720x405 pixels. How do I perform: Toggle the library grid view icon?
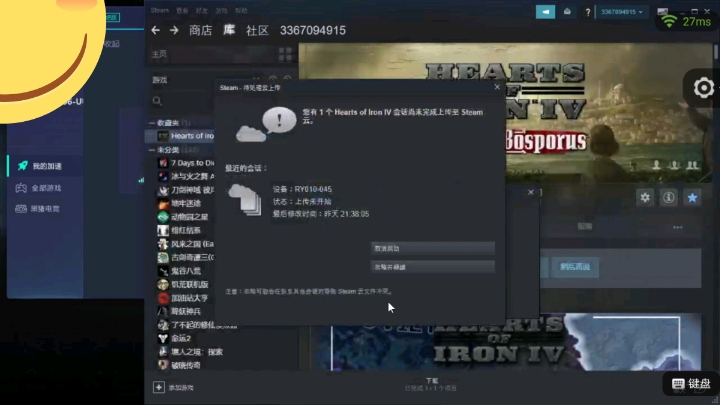(x=285, y=54)
